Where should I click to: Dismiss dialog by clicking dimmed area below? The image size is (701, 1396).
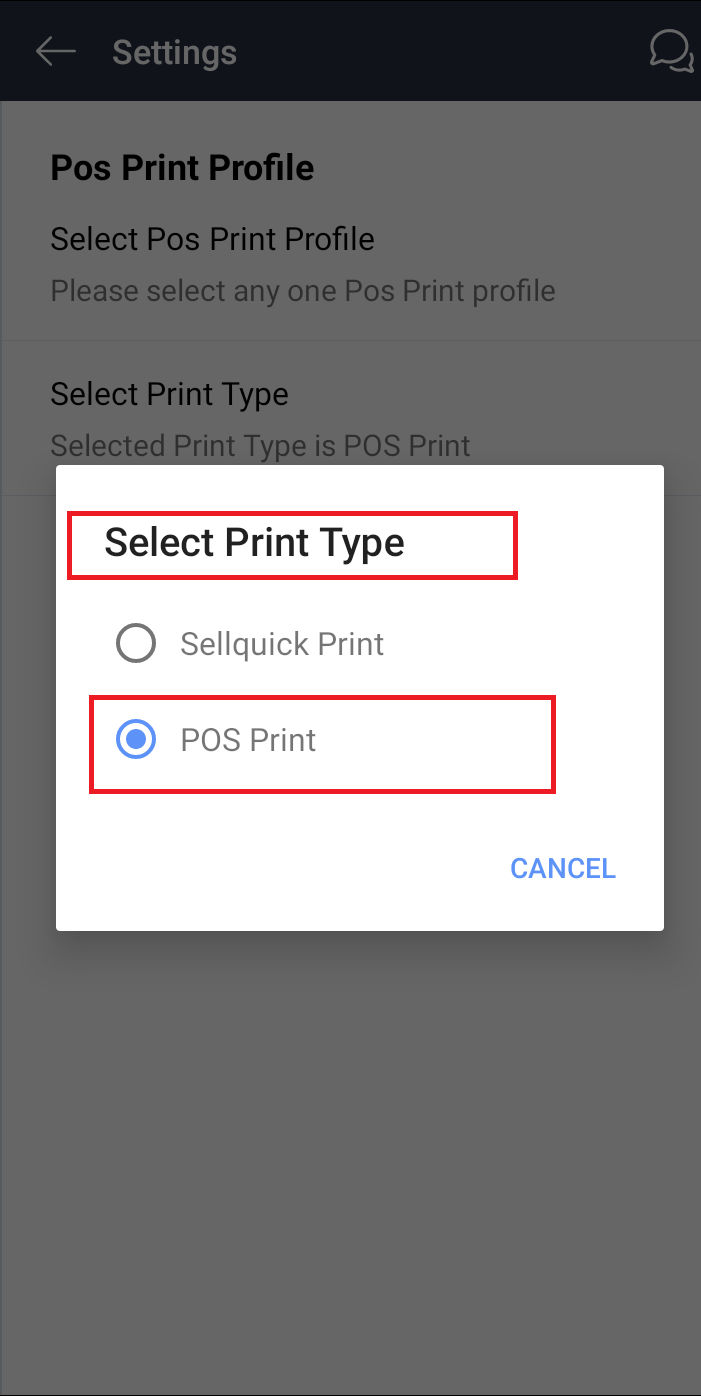coord(350,1150)
